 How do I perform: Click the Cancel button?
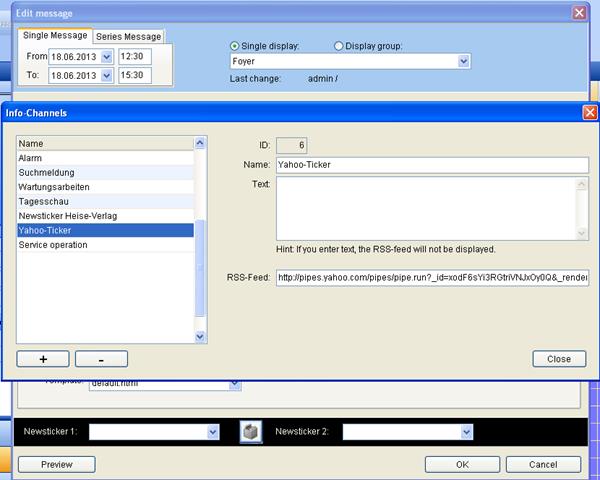coord(543,464)
